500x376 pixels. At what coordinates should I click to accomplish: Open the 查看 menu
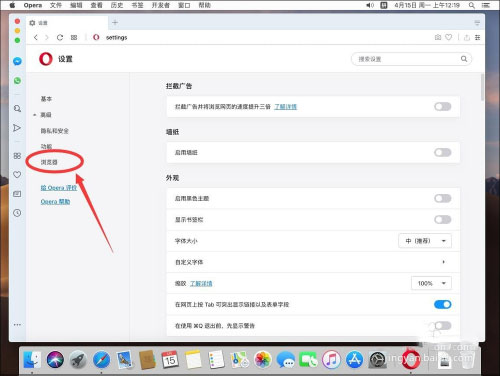(96, 5)
